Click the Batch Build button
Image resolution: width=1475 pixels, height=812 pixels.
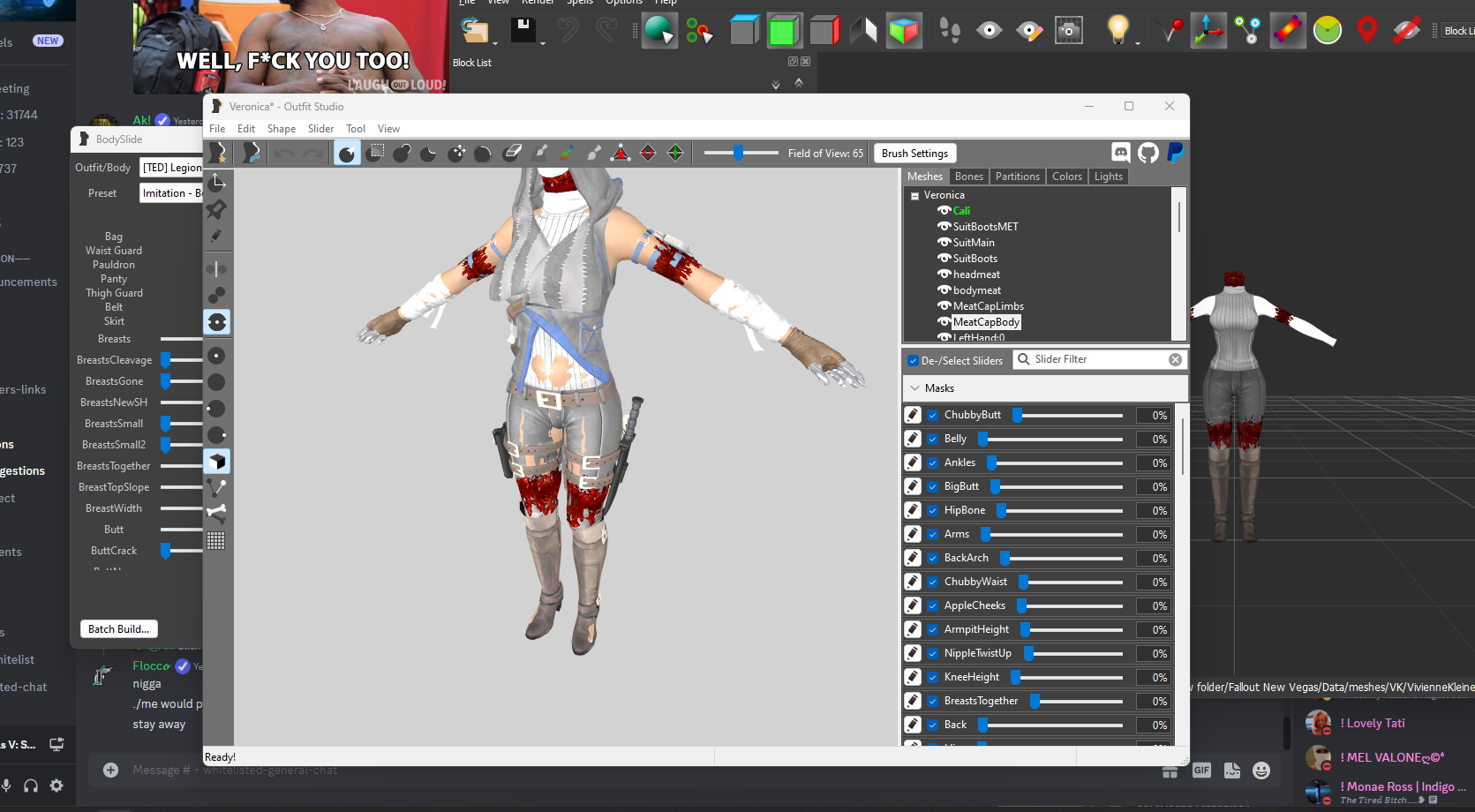coord(118,629)
